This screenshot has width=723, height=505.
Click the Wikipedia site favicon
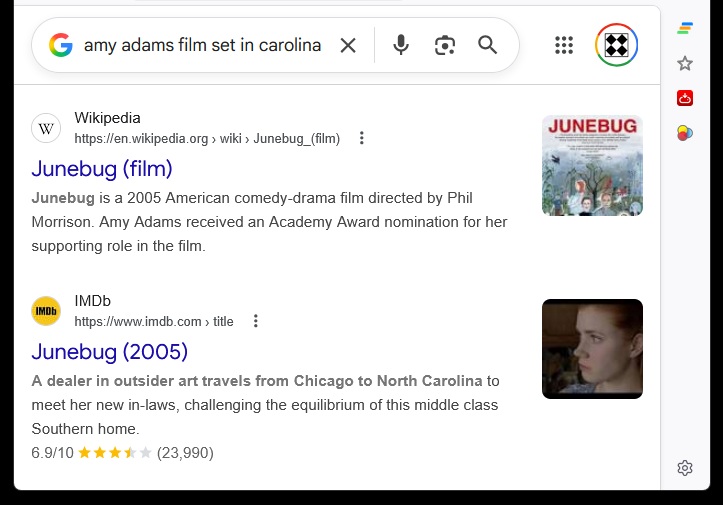[46, 128]
